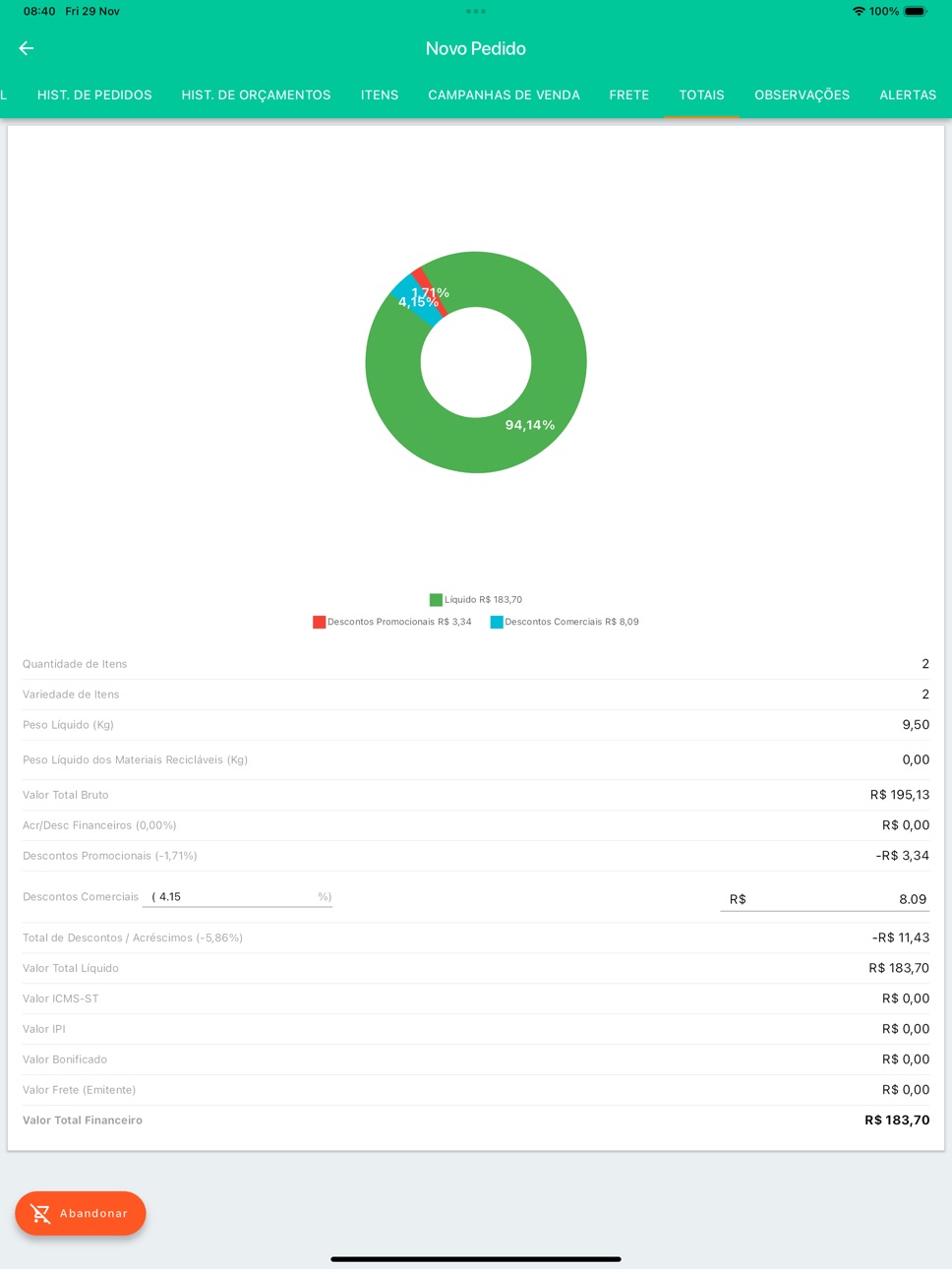
Task: Tap the Quantidade de Itens label
Action: (75, 664)
